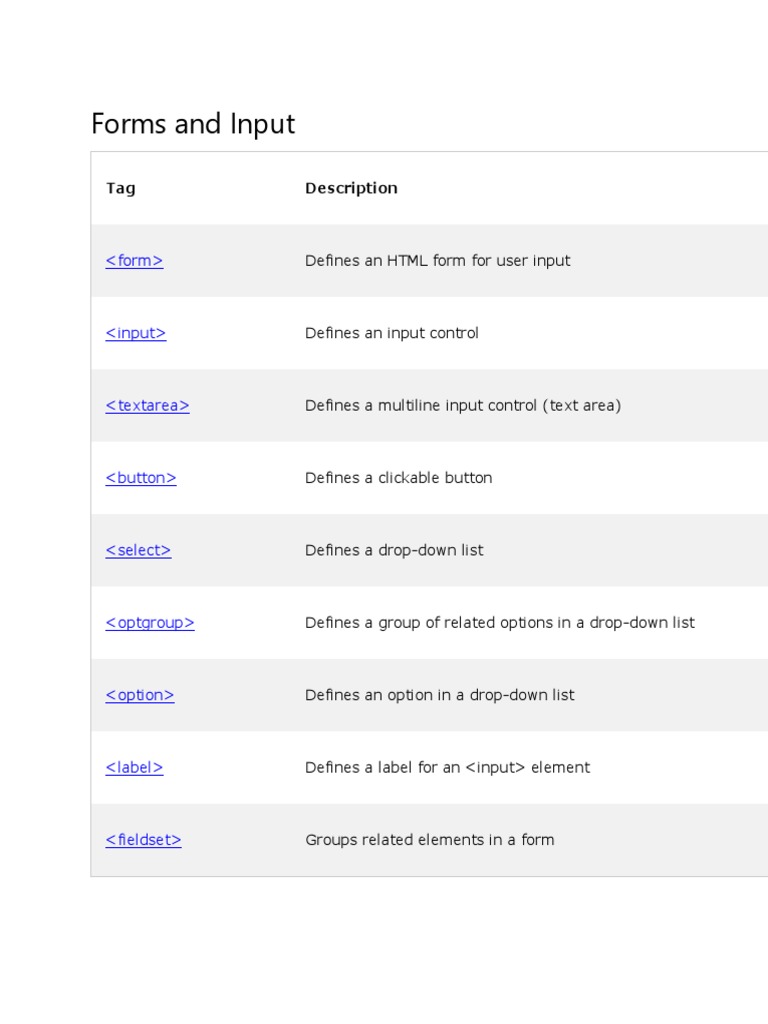The width and height of the screenshot is (768, 1024).
Task: Click the "Defines a clickable button" description
Action: (398, 478)
